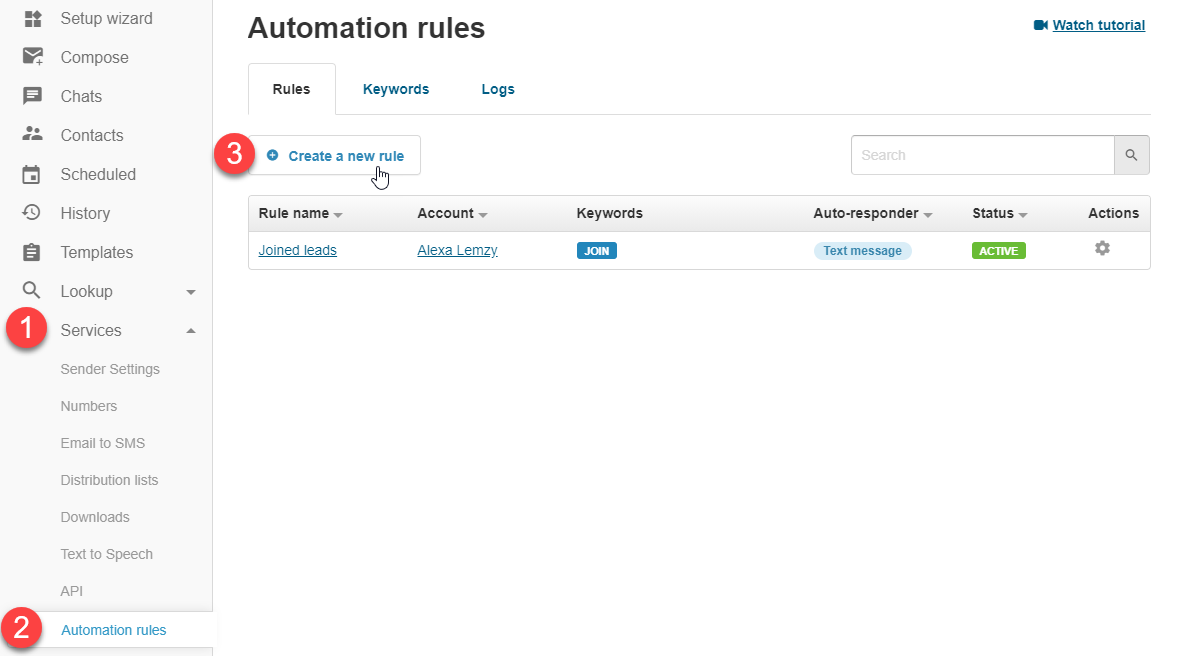This screenshot has width=1183, height=656.
Task: Click Create a new rule button
Action: click(334, 156)
